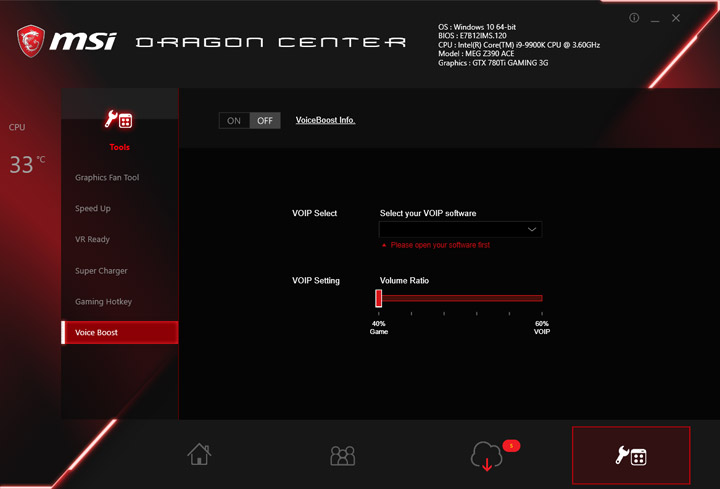Click the middle of Volume Ratio slider track

coord(460,298)
